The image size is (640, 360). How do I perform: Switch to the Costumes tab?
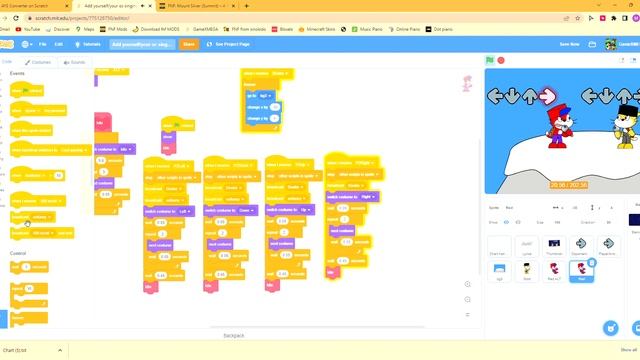[38, 62]
